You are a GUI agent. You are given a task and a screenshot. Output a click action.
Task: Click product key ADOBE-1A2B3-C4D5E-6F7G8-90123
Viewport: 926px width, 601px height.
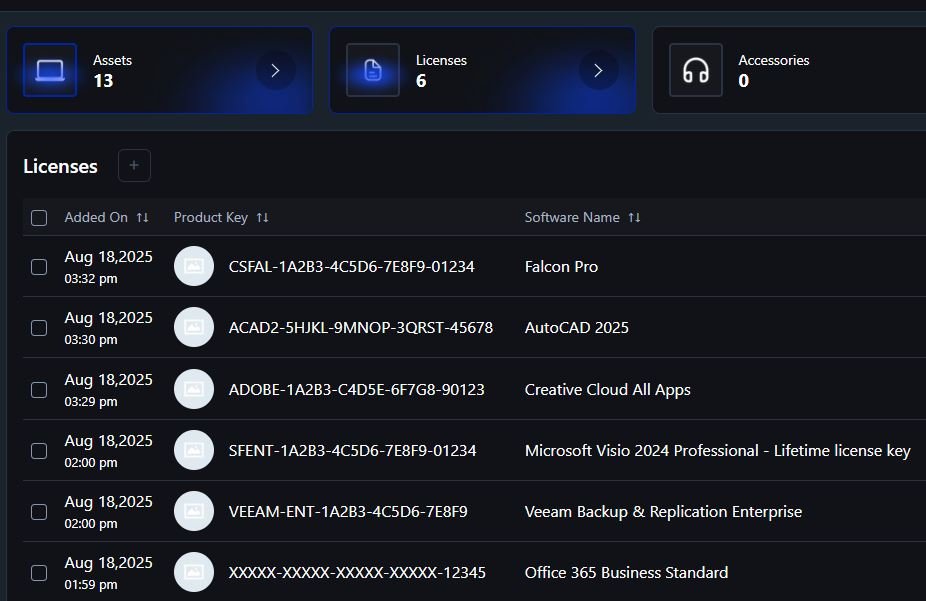click(x=357, y=390)
